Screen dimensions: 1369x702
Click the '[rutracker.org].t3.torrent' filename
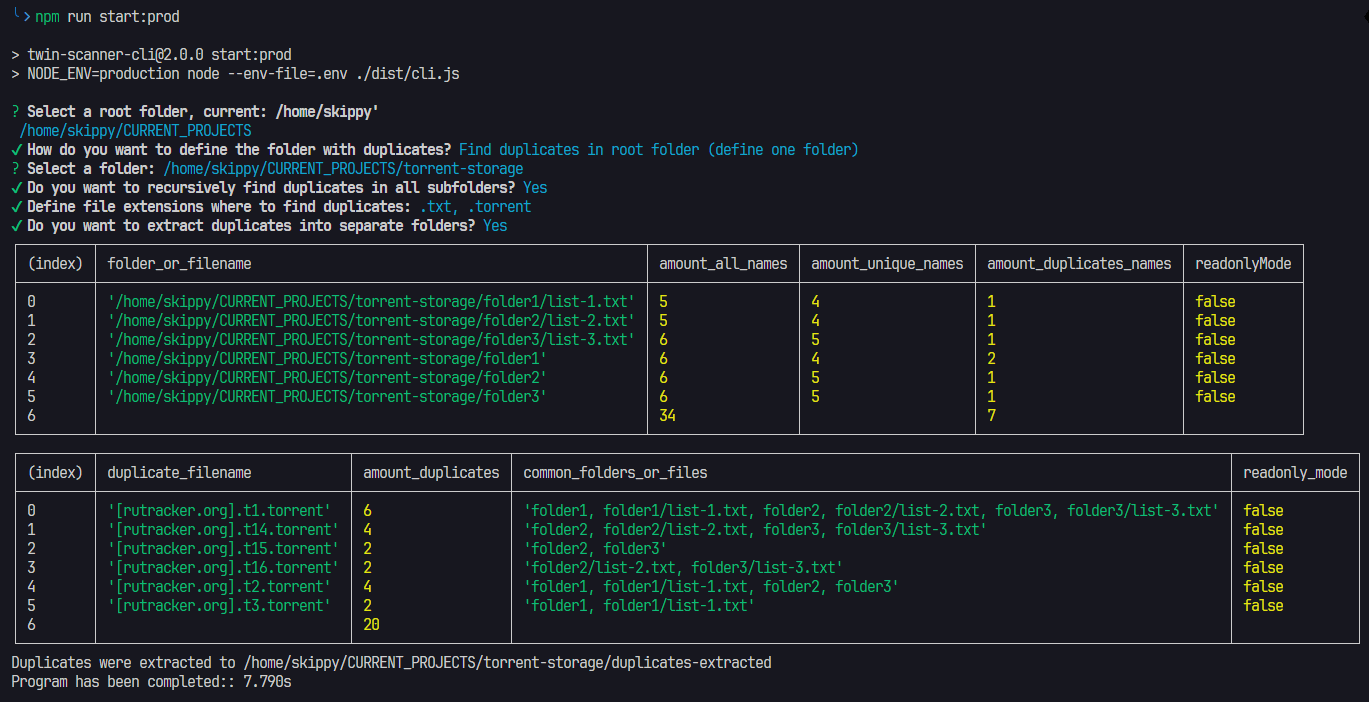point(219,606)
